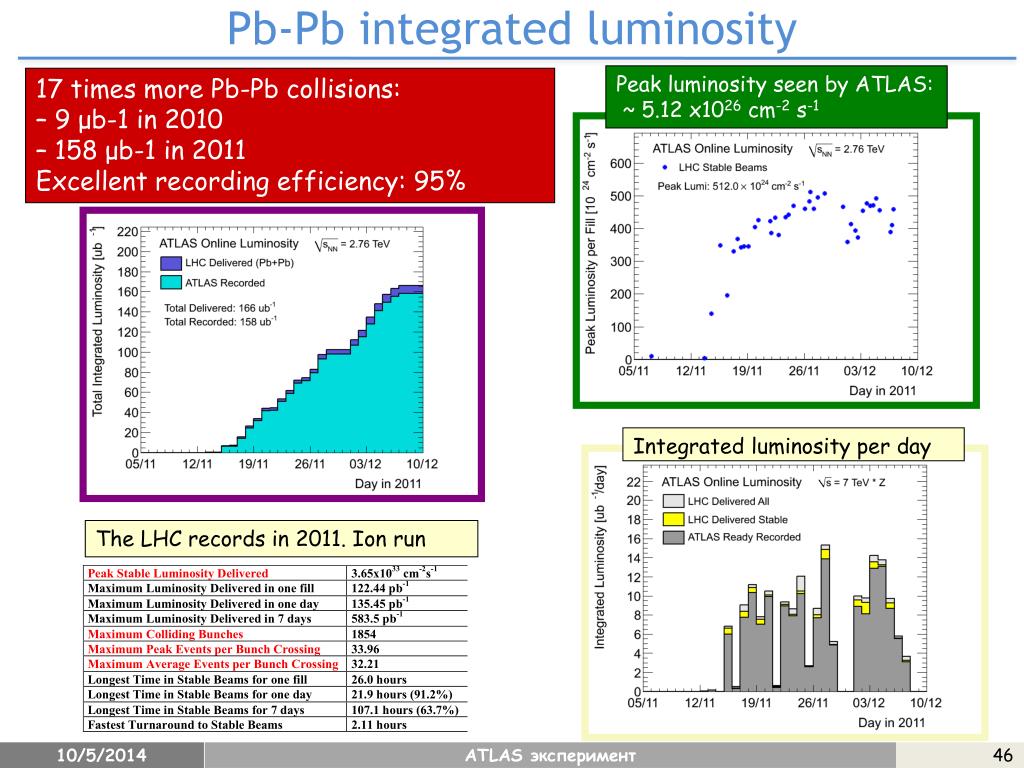The width and height of the screenshot is (1024, 768).
Task: Click 'Day in 2011' label under purple chart
Action: (388, 484)
